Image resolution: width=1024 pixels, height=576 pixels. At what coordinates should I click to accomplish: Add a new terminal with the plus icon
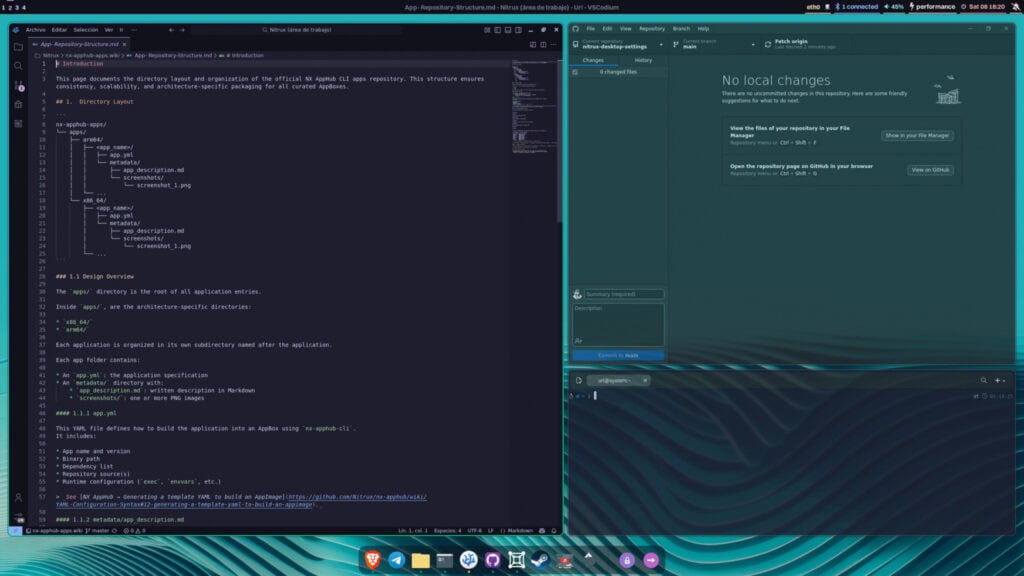(x=998, y=380)
